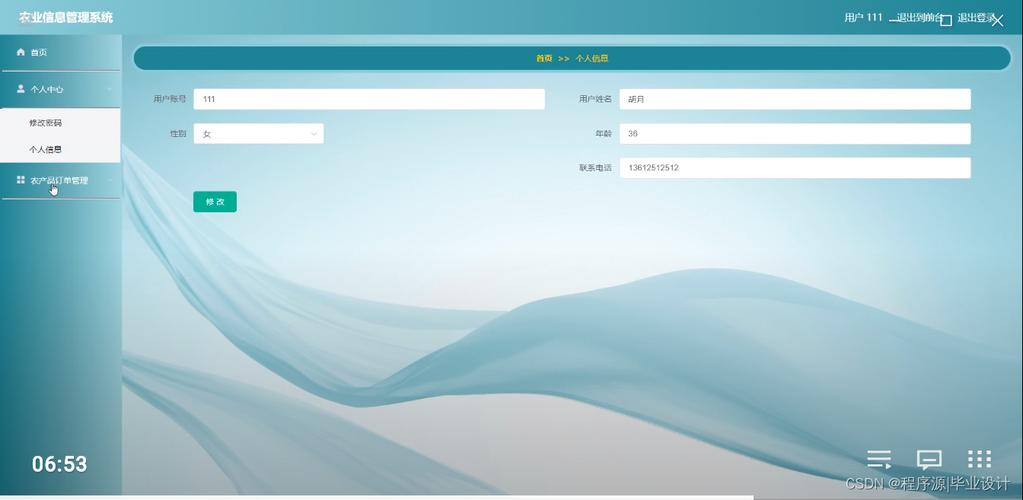Click 首页 in the breadcrumb bar
1023x500 pixels.
[544, 58]
